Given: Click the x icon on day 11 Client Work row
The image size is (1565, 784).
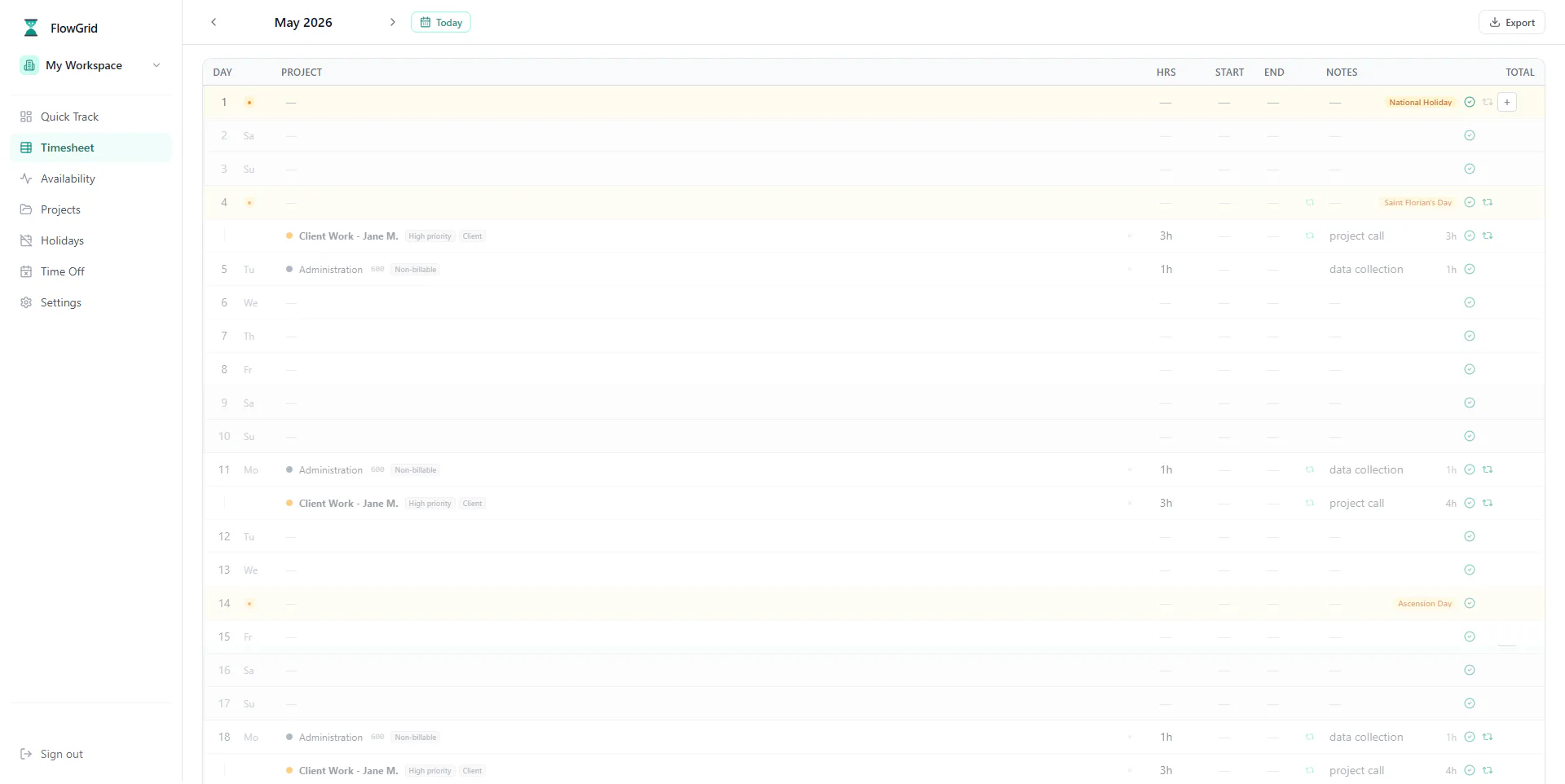Looking at the screenshot, I should [1130, 503].
